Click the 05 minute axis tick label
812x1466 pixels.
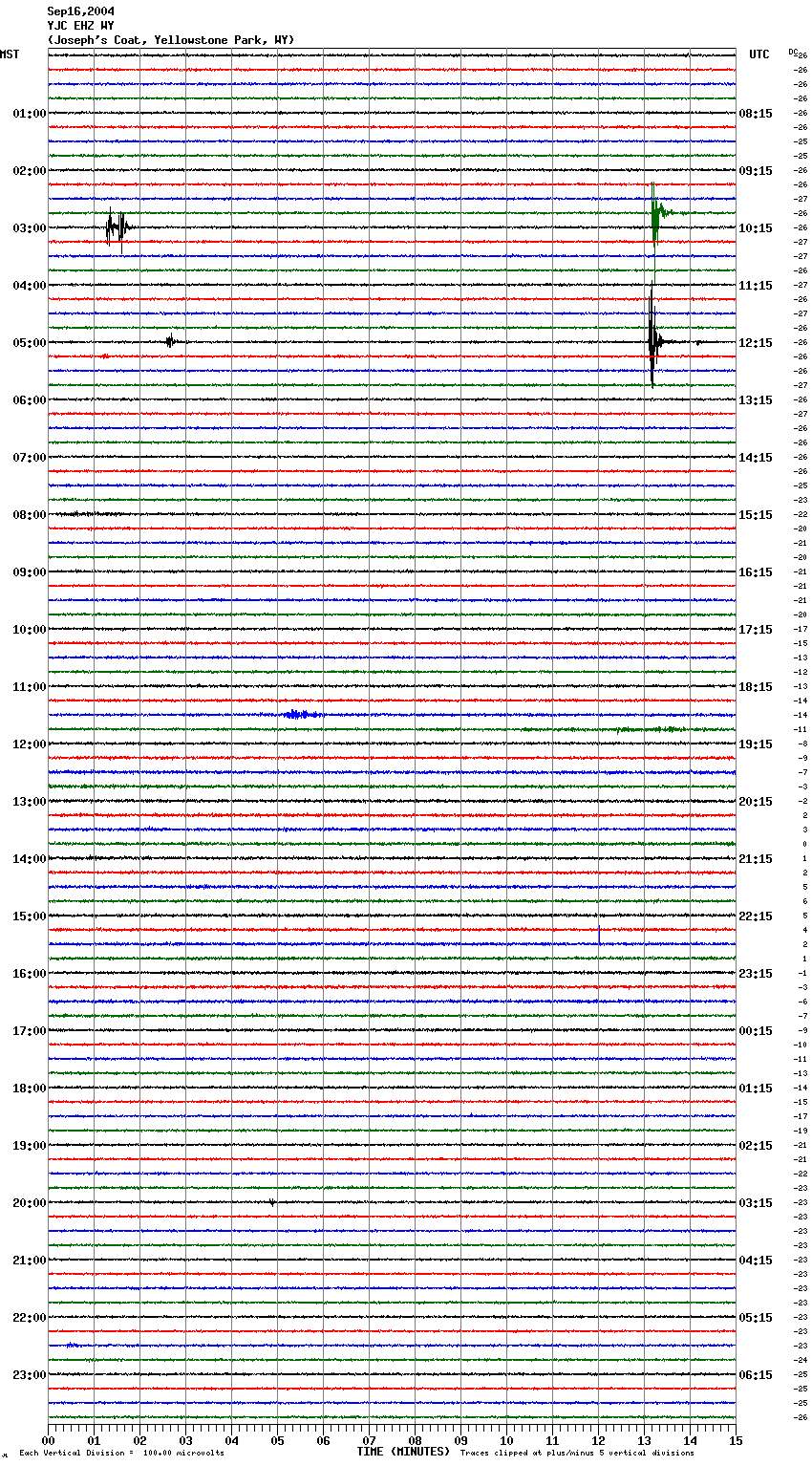pyautogui.click(x=277, y=1440)
